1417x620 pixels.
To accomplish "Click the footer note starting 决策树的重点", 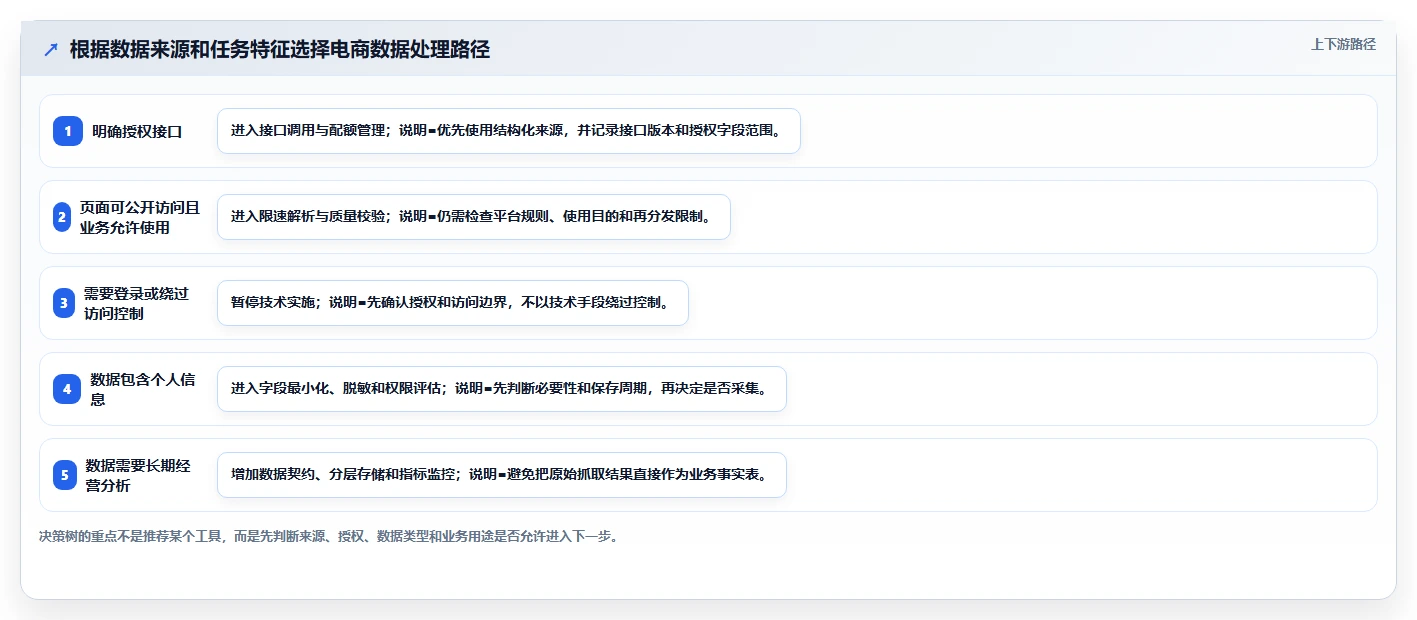I will pyautogui.click(x=329, y=537).
